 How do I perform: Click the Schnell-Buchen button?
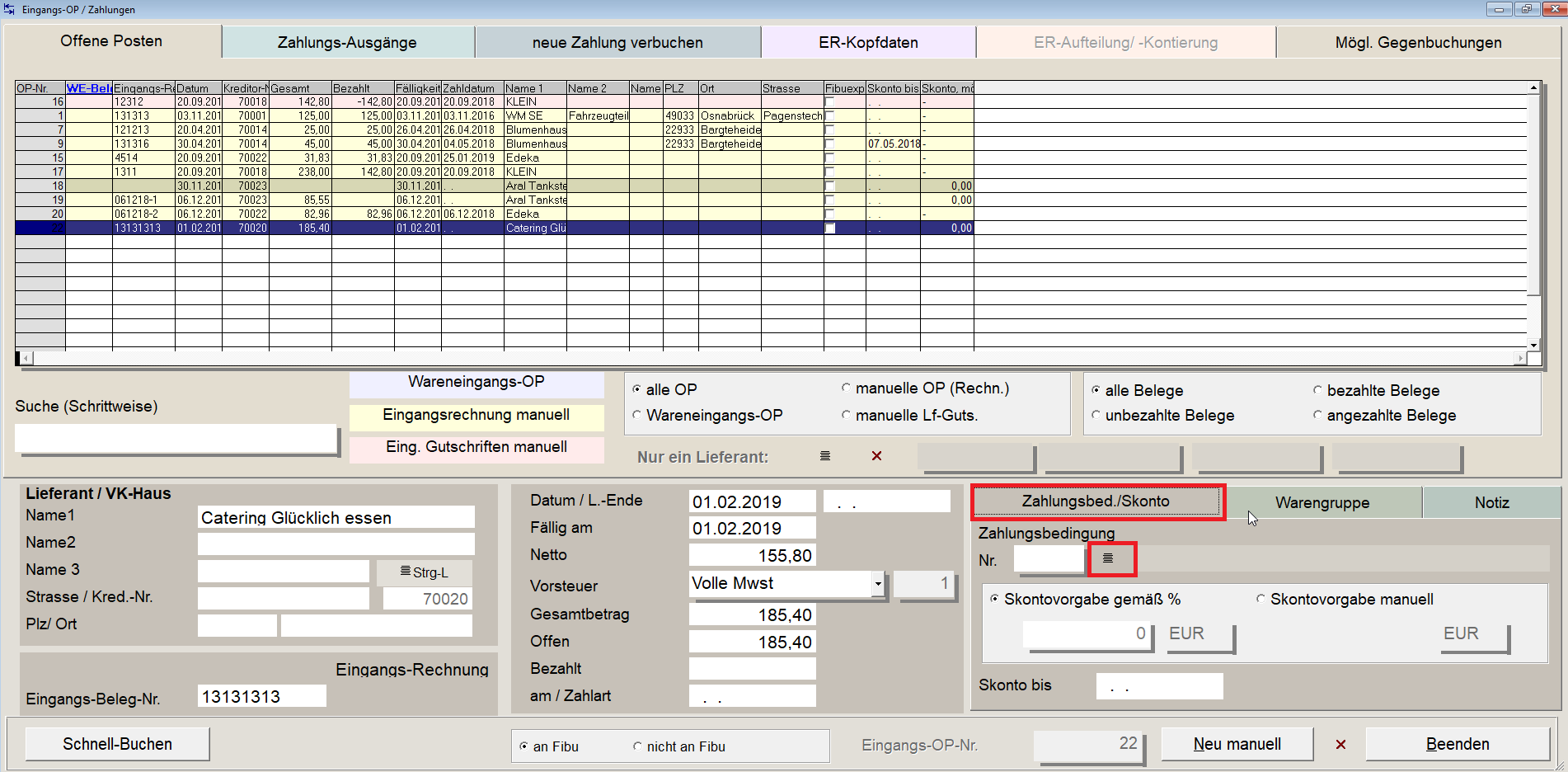click(x=117, y=744)
